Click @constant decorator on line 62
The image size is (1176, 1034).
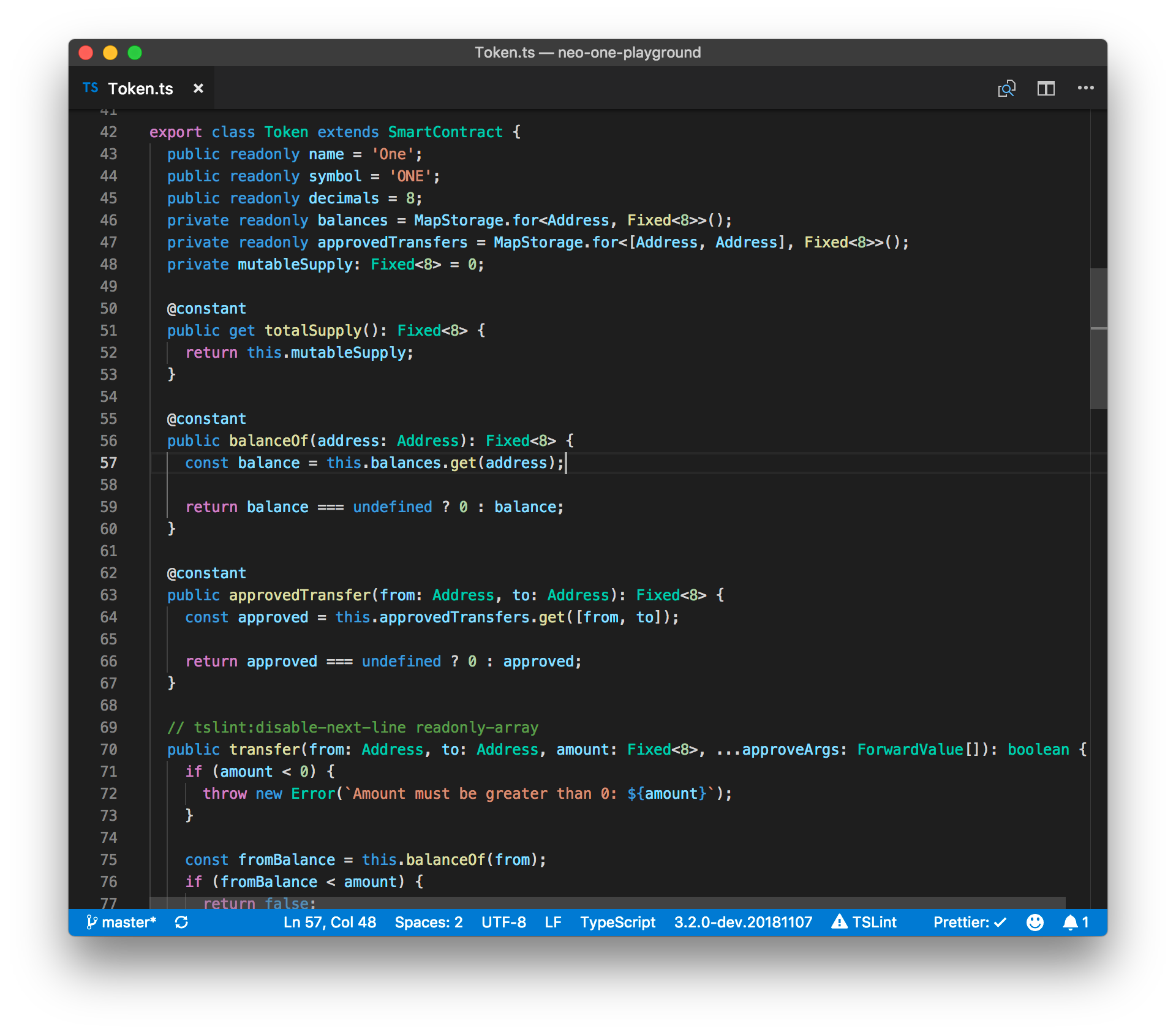pos(206,573)
